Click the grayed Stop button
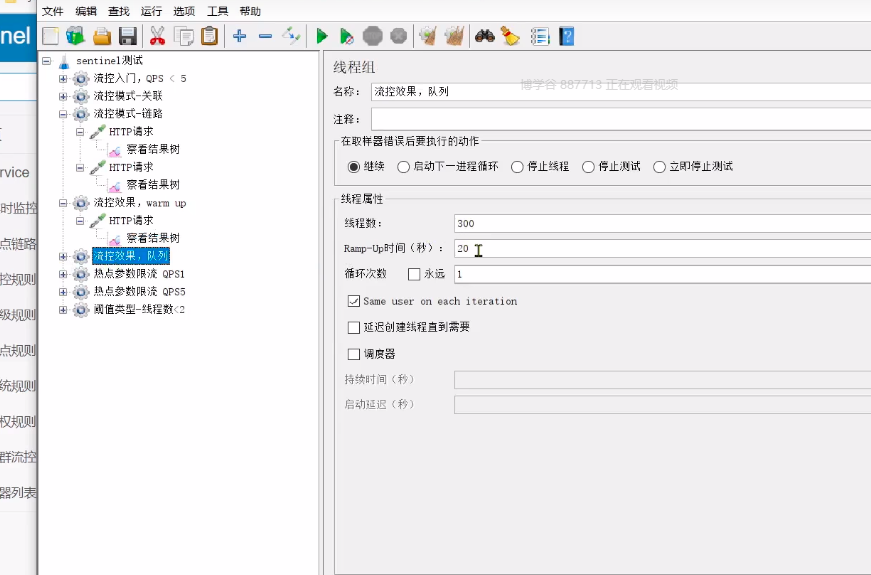The height and width of the screenshot is (575, 871). [x=373, y=37]
